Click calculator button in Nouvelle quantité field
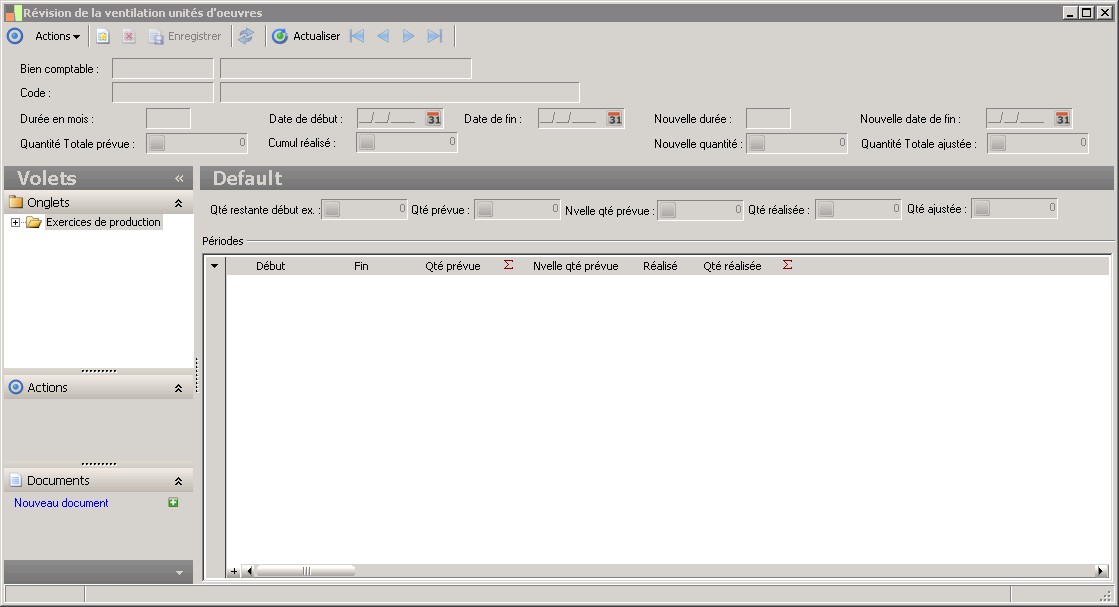The width and height of the screenshot is (1119, 607). 757,143
